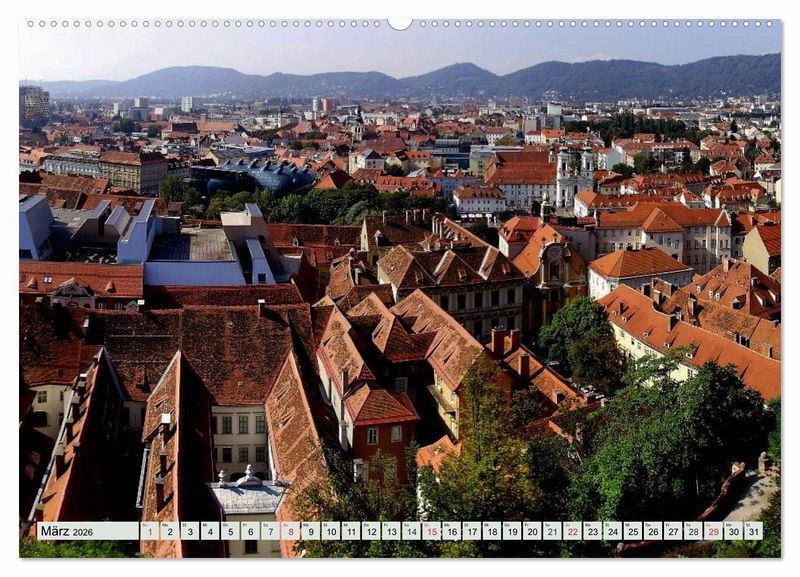Viewport: 800px width, 577px height.
Task: Select Sunday 29 in the calendar strip
Action: coord(714,531)
